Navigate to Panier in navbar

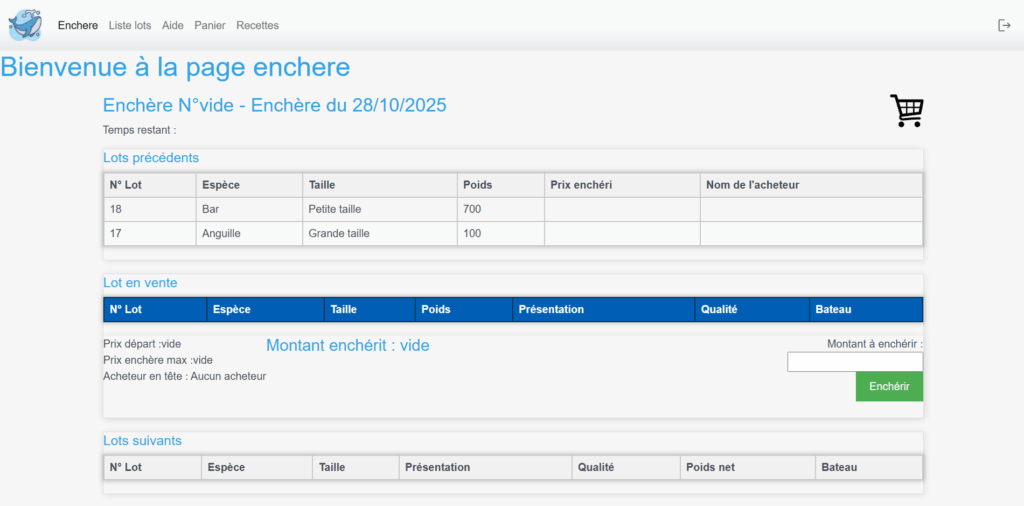210,25
